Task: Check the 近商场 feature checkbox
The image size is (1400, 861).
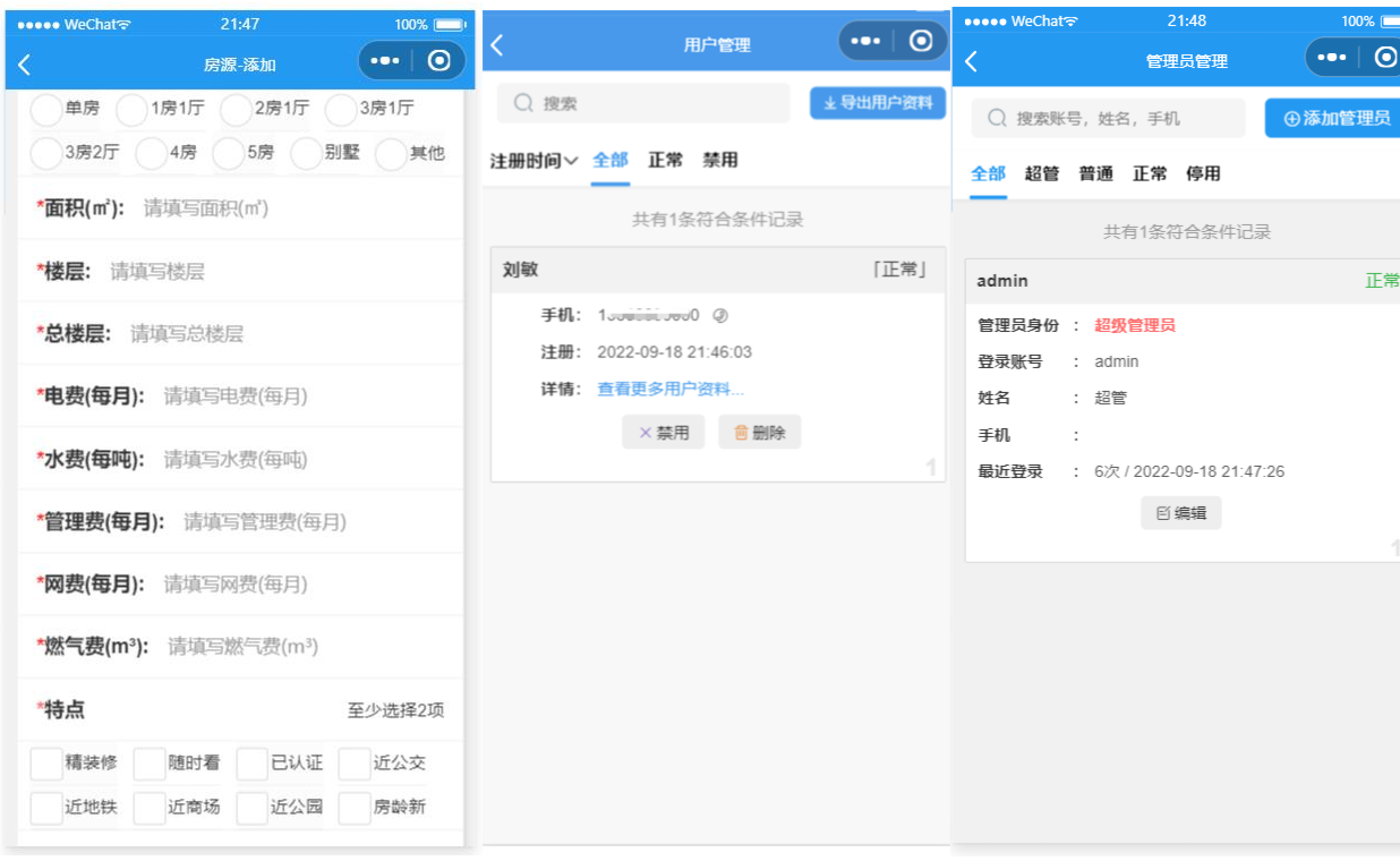Action: [x=149, y=809]
